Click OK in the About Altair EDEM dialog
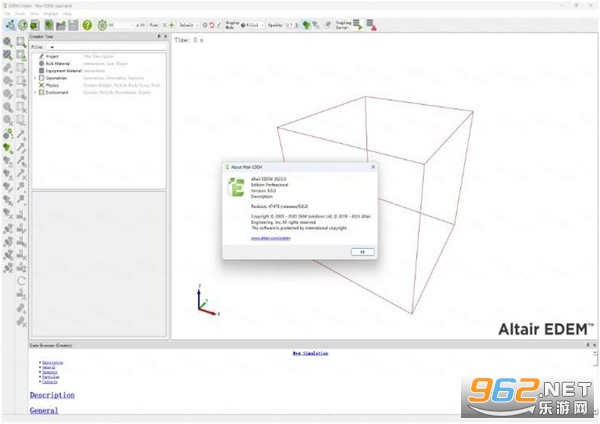Screen dimensions: 600x424 (362, 252)
